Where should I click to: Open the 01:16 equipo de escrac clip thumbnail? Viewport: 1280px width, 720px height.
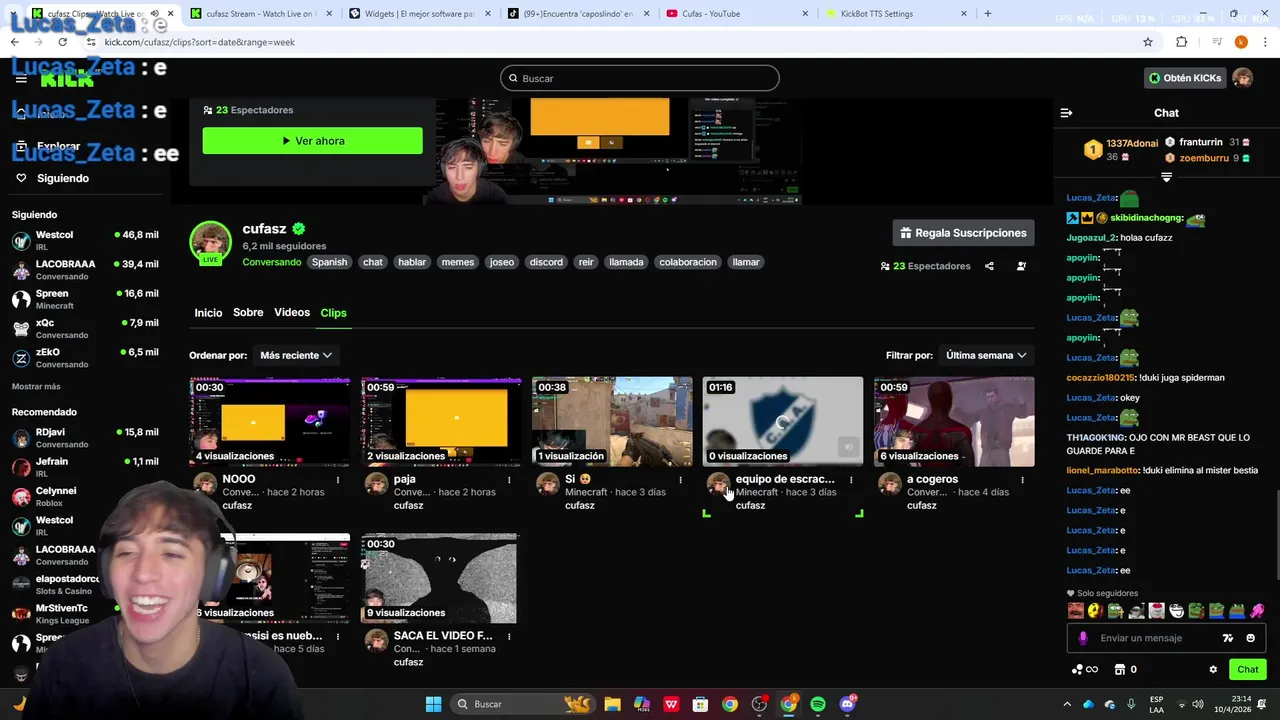click(x=783, y=422)
